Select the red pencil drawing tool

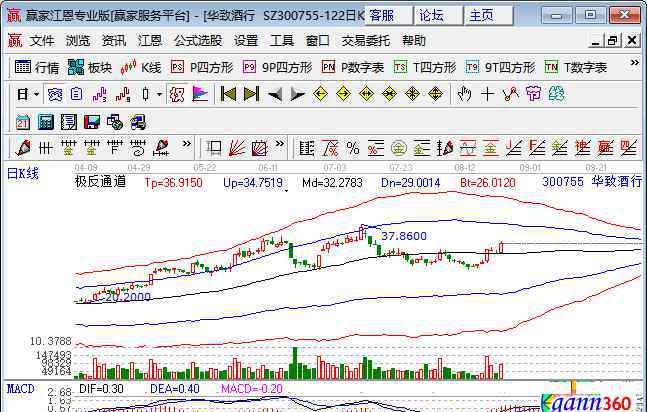coord(23,147)
